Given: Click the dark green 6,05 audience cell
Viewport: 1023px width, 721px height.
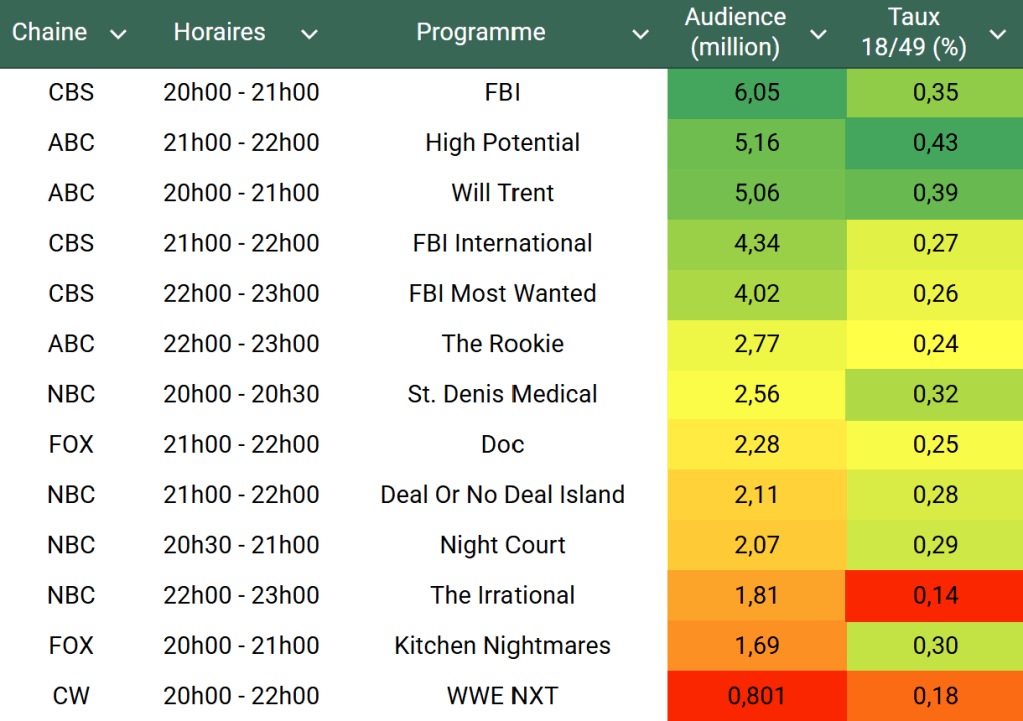Looking at the screenshot, I should [x=756, y=93].
